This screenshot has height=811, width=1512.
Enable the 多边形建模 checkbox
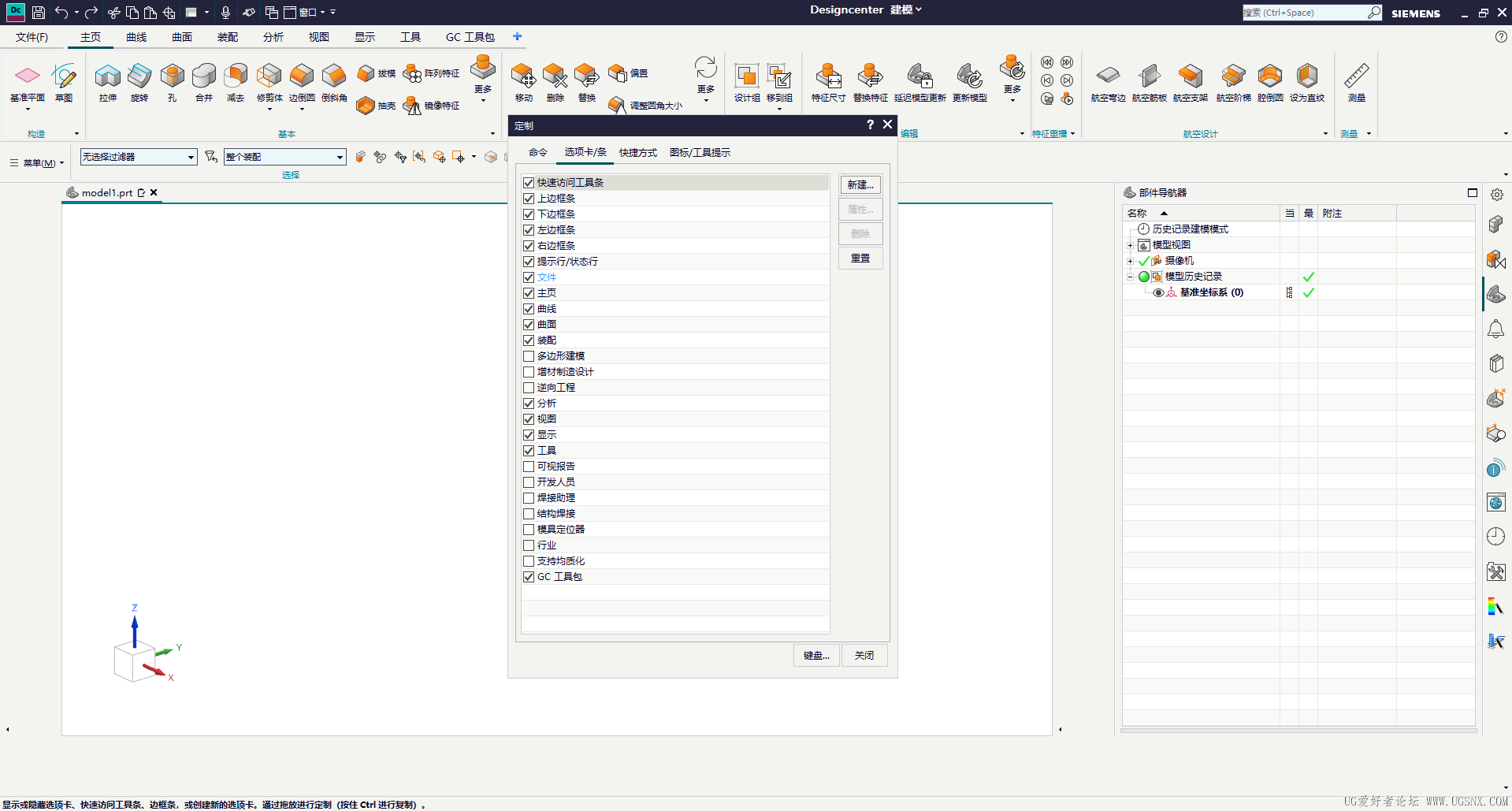[x=529, y=356]
